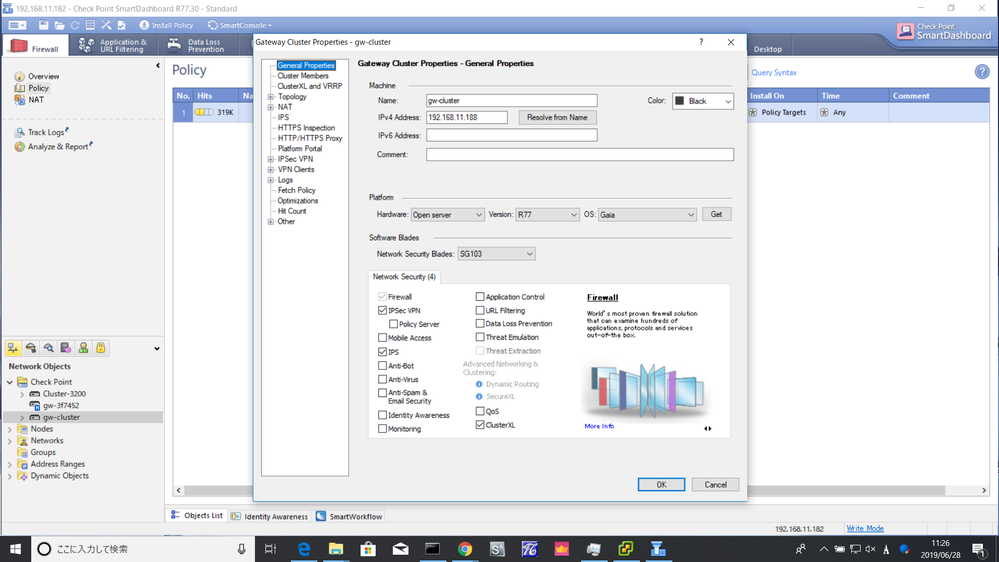
Task: Click the Refresh icon in top toolbar
Action: (x=75, y=25)
